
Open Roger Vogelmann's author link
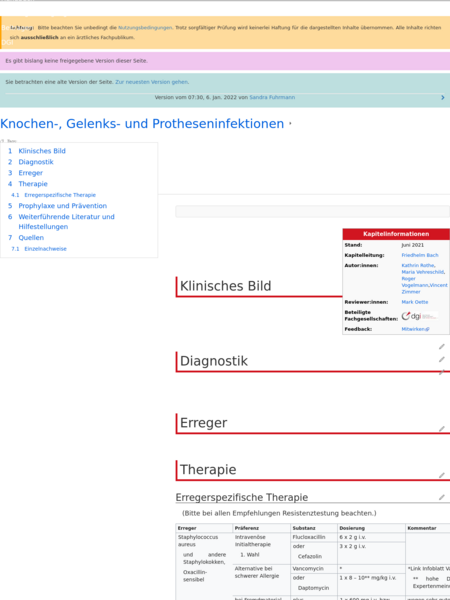point(415,282)
